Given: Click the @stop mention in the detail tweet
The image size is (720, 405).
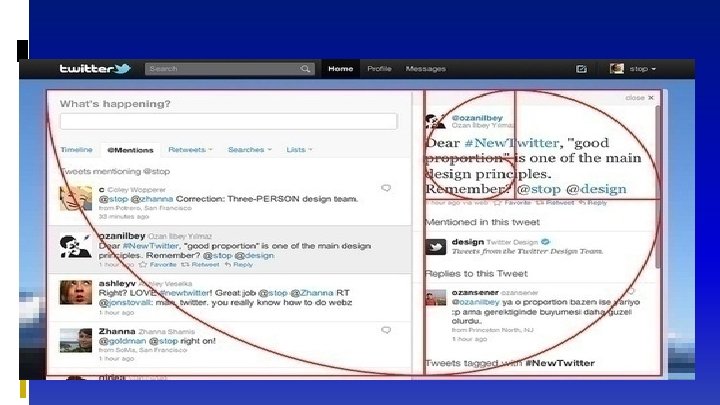Looking at the screenshot, I should (539, 189).
